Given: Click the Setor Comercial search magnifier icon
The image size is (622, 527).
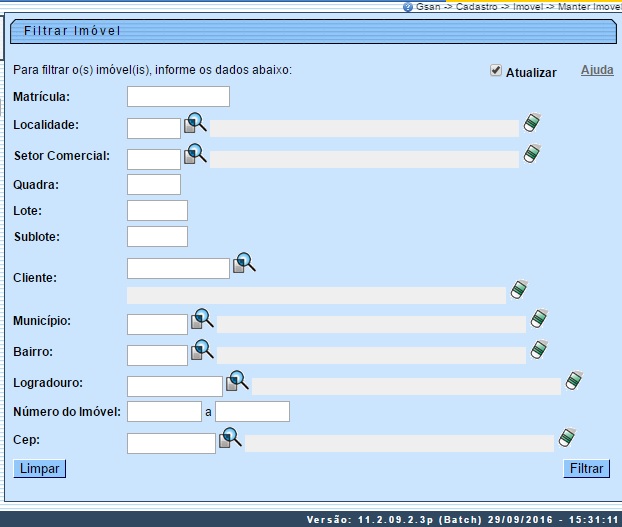Looking at the screenshot, I should (195, 155).
